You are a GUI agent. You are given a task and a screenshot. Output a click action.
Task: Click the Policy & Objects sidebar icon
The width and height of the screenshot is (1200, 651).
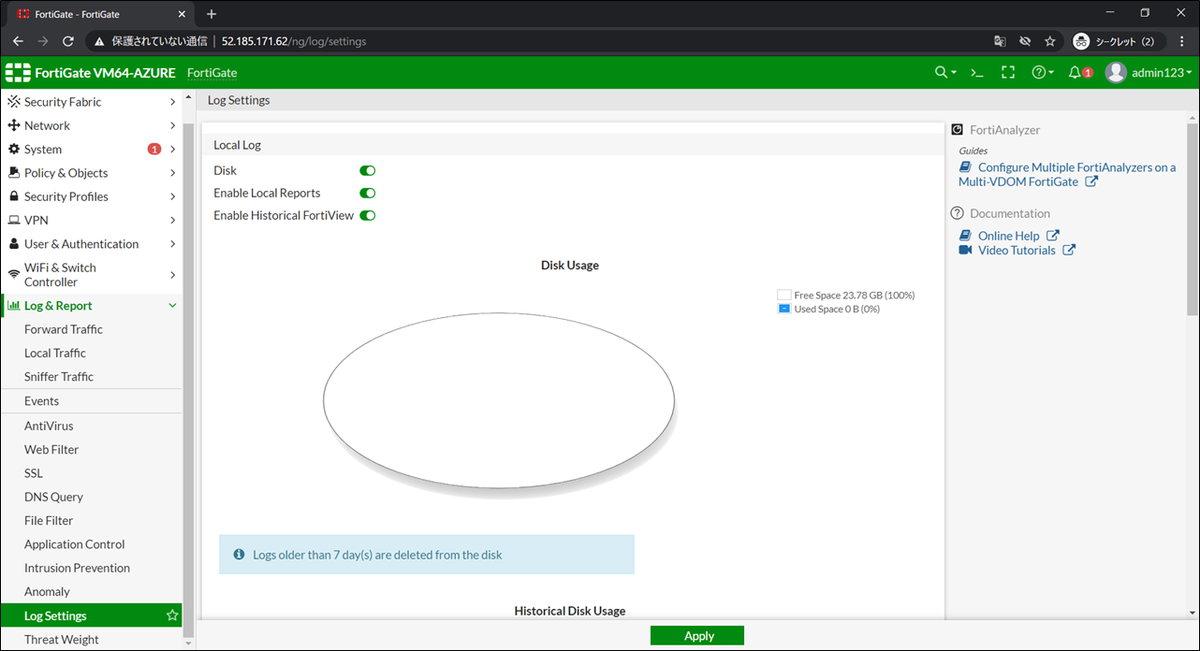14,173
